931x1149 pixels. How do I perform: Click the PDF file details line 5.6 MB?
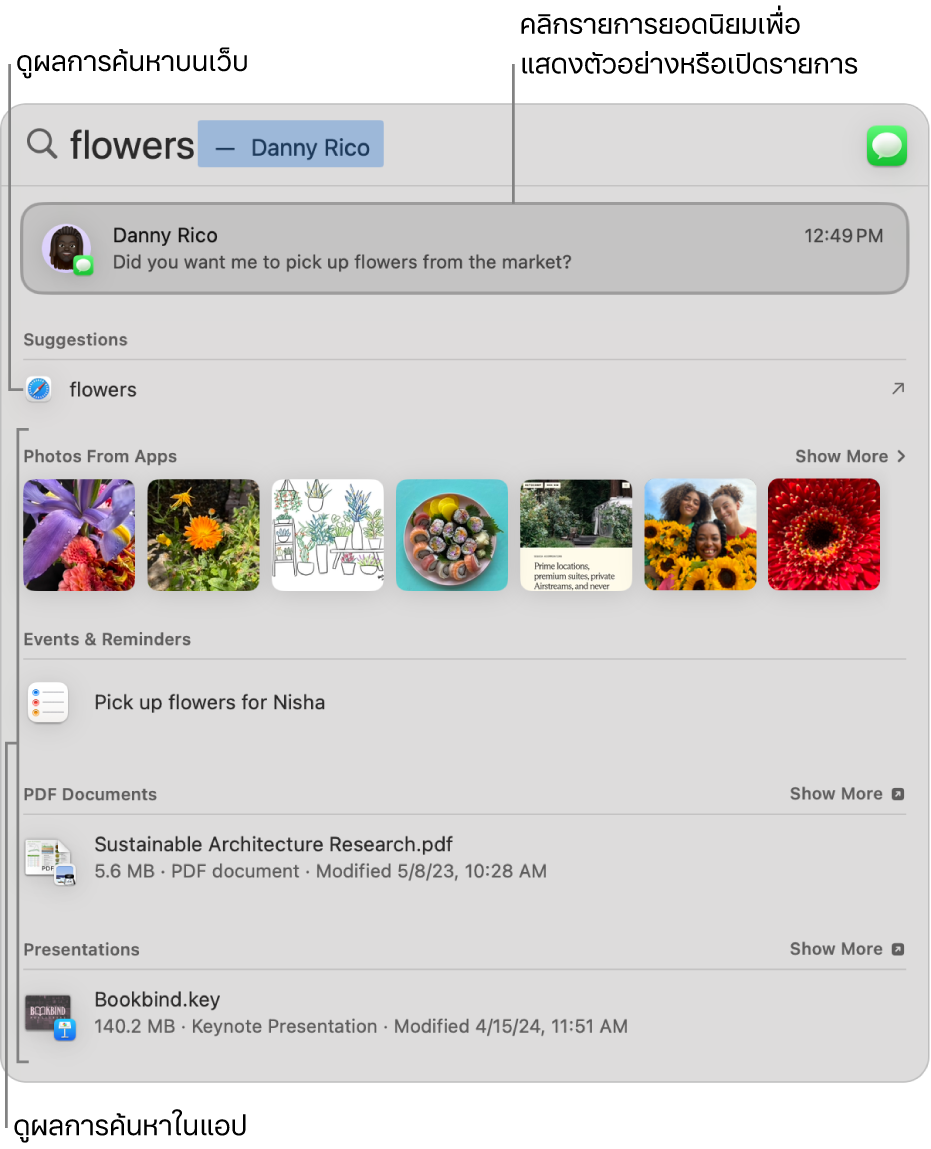320,871
